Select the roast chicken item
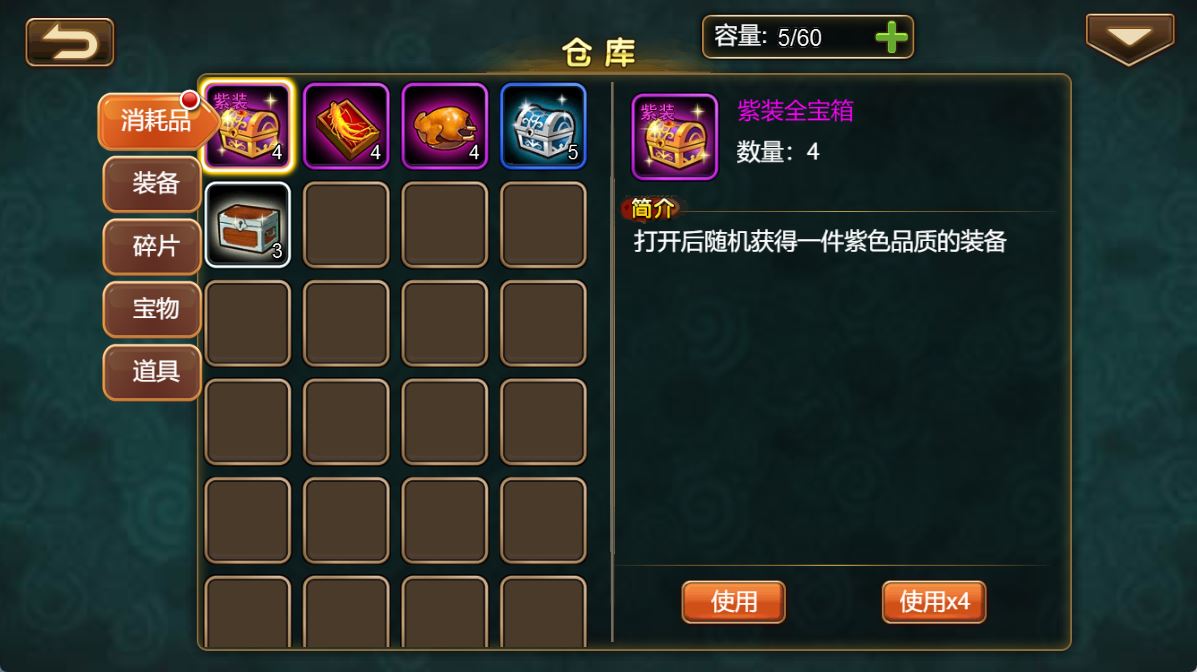Viewport: 1197px width, 672px height. click(445, 125)
